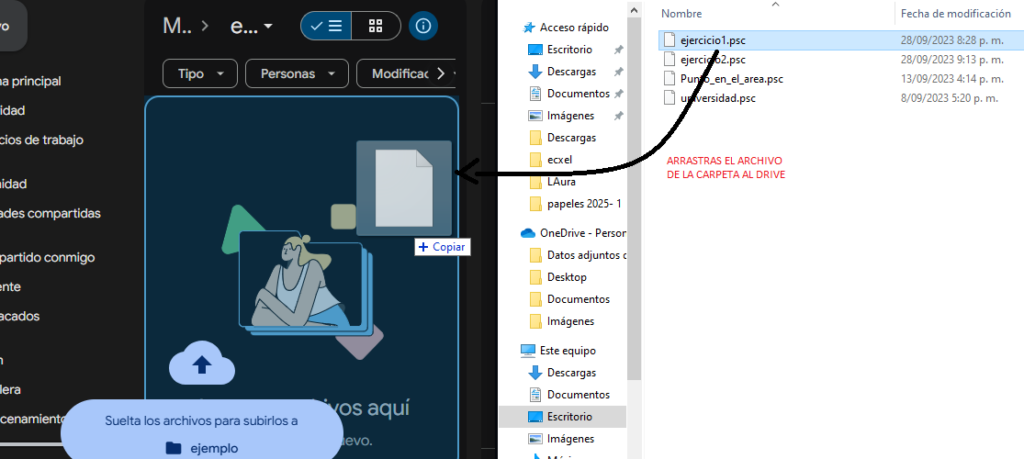Screen dimensions: 1024x459
Task: Go to the parent breadcrumb in Drive
Action: [x=177, y=26]
